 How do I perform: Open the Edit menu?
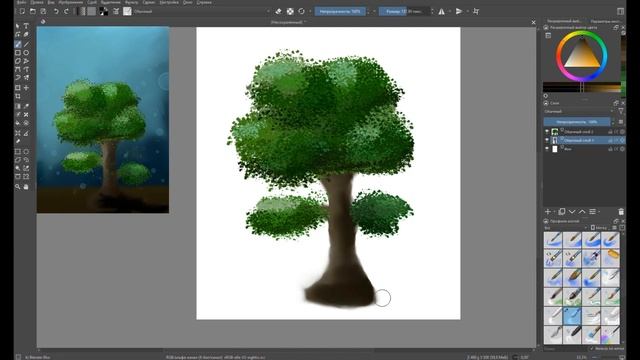tap(37, 2)
